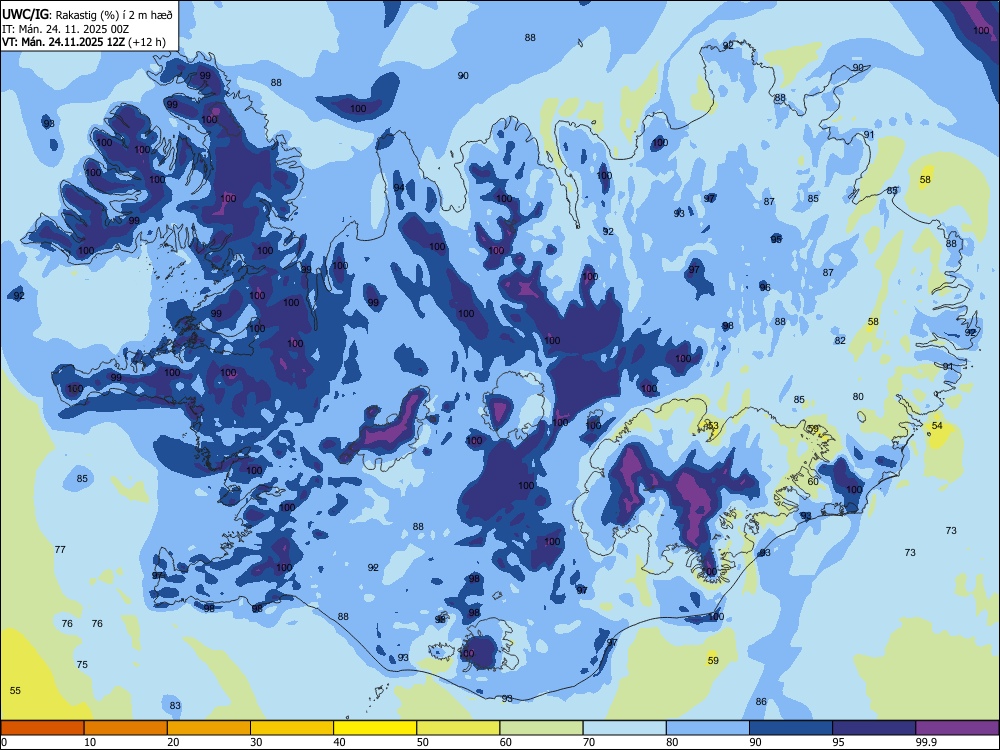Select the '75' humidity value on the map
Viewport: 1000px width, 750px height.
[82, 665]
